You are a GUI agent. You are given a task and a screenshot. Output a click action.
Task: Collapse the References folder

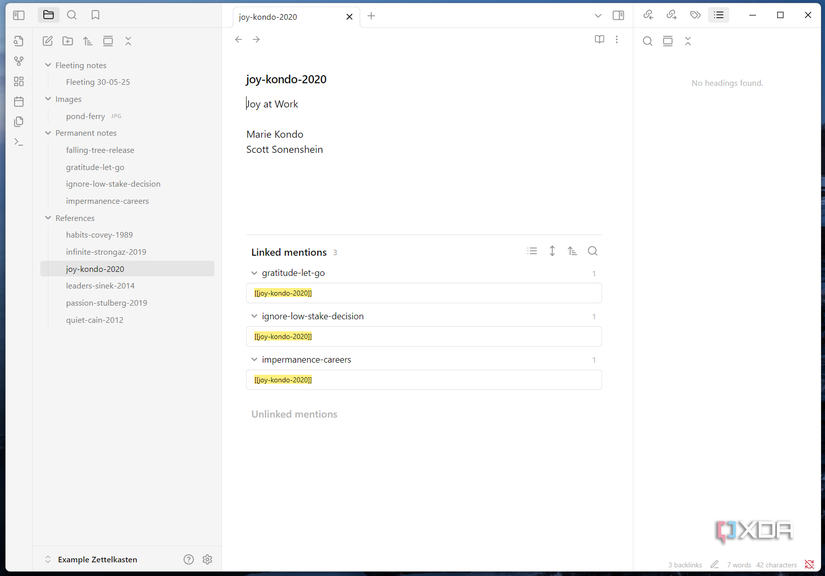(x=48, y=218)
